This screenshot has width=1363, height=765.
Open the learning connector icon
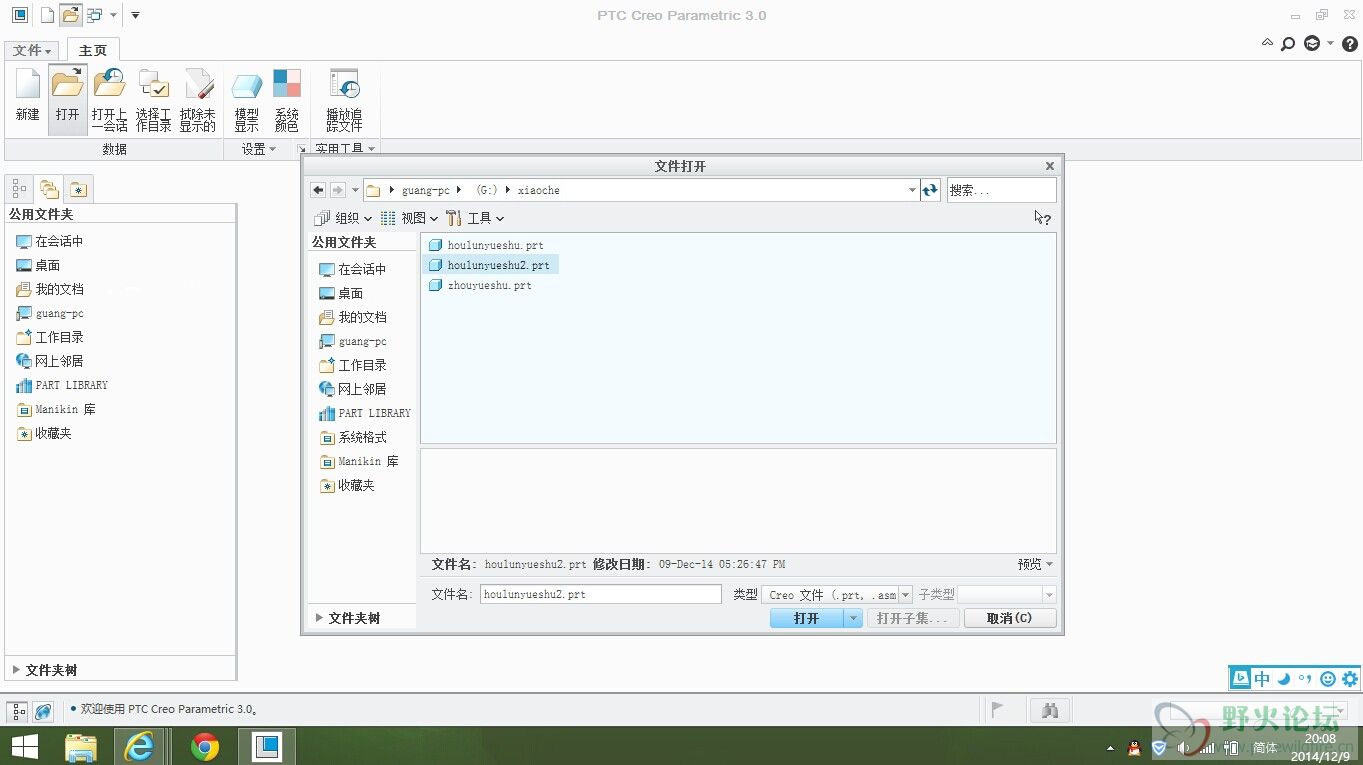tap(1312, 43)
